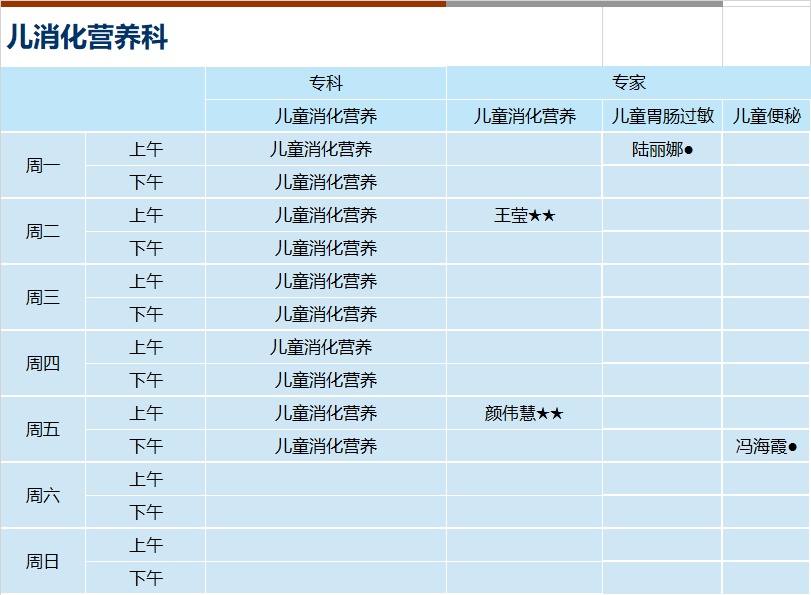Image resolution: width=811 pixels, height=595 pixels.
Task: Select doctor 颜伟慧★★ on Friday morning
Action: 524,413
